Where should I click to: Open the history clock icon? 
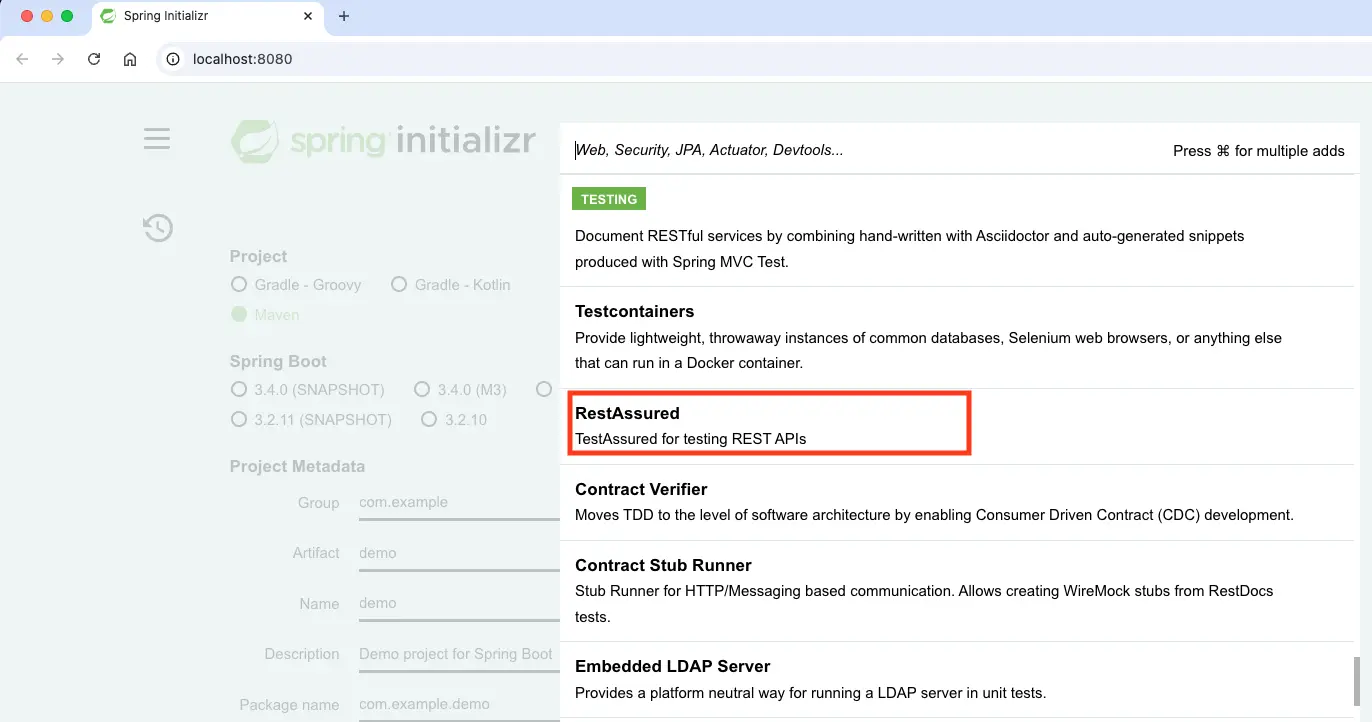point(157,228)
